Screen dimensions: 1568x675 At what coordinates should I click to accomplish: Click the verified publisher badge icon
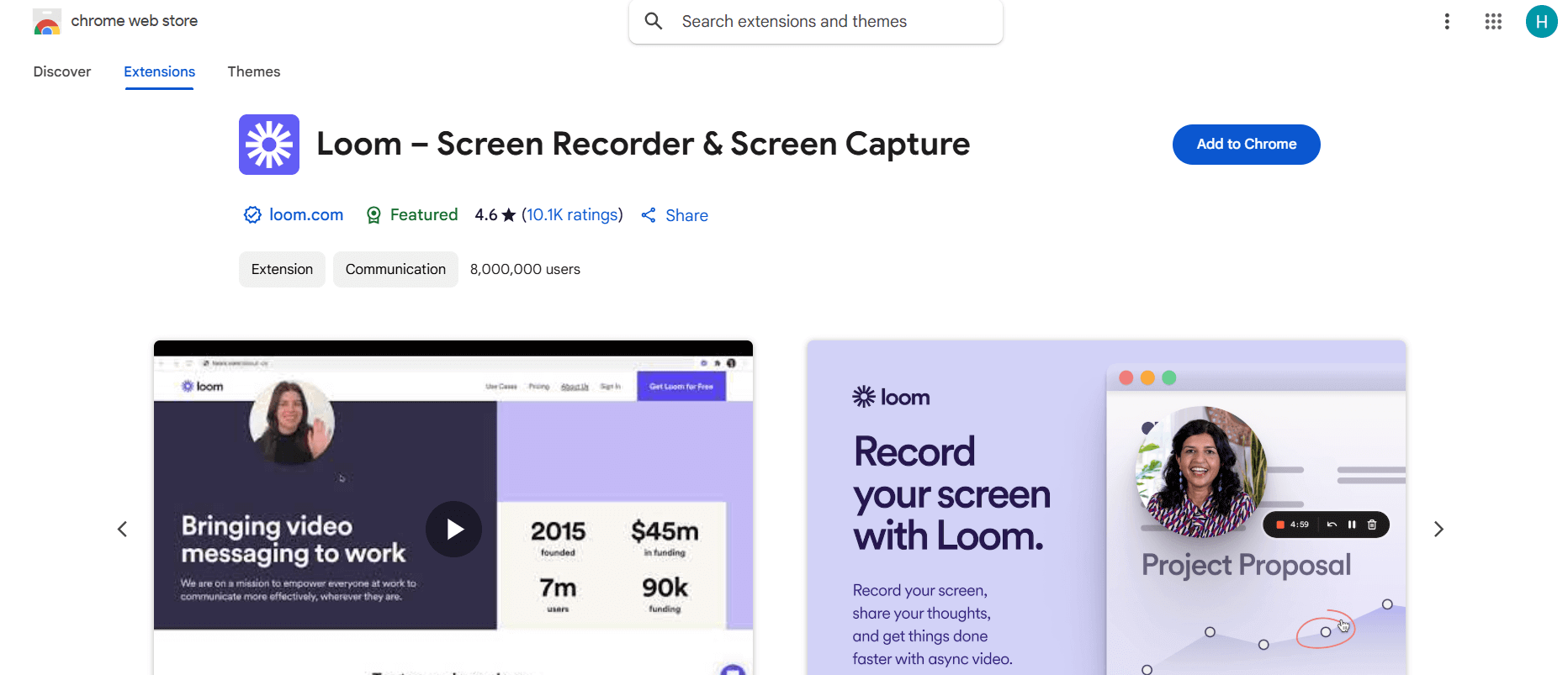252,215
